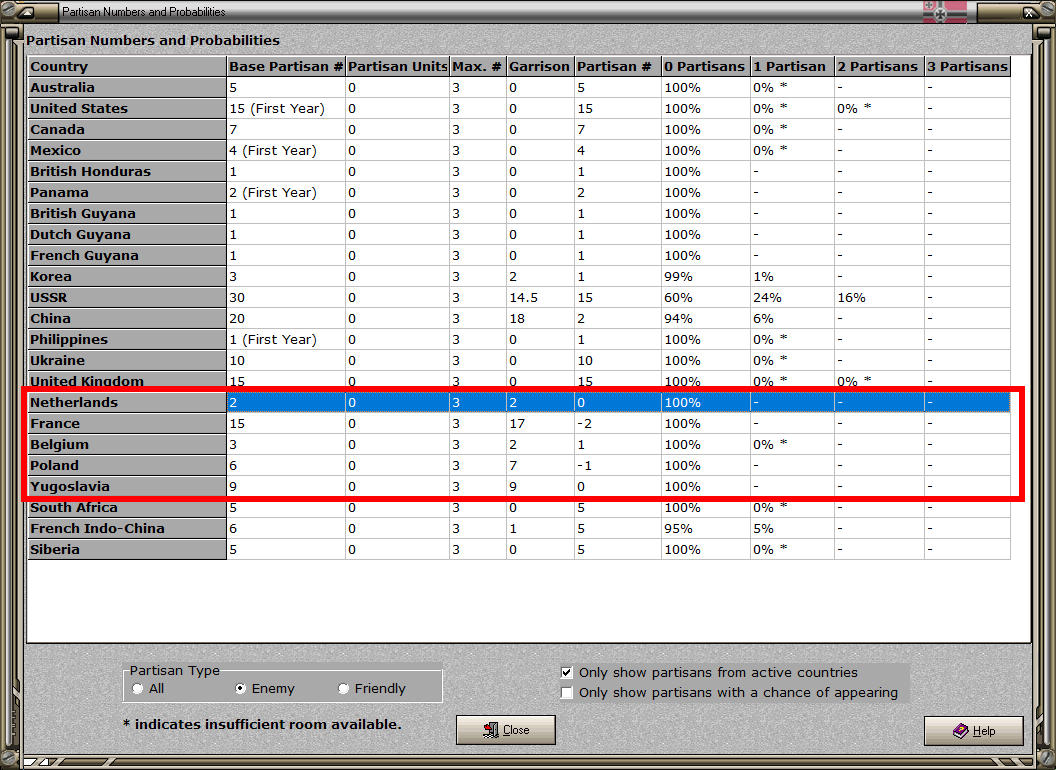1056x770 pixels.
Task: Select the Netherlands row
Action: (x=519, y=403)
